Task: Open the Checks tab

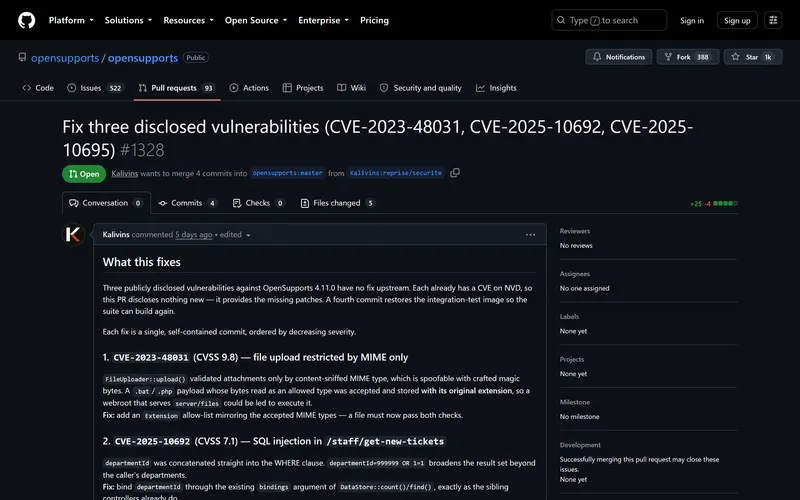Action: pos(258,203)
